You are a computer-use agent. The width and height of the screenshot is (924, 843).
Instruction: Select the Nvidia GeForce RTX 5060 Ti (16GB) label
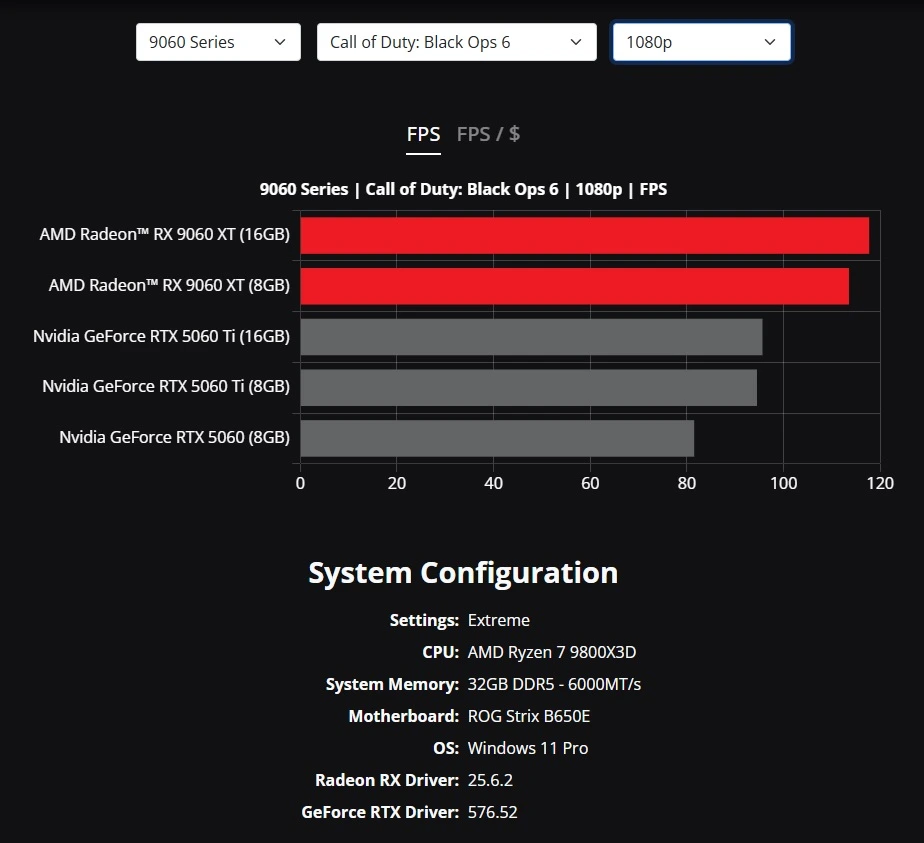coord(161,336)
